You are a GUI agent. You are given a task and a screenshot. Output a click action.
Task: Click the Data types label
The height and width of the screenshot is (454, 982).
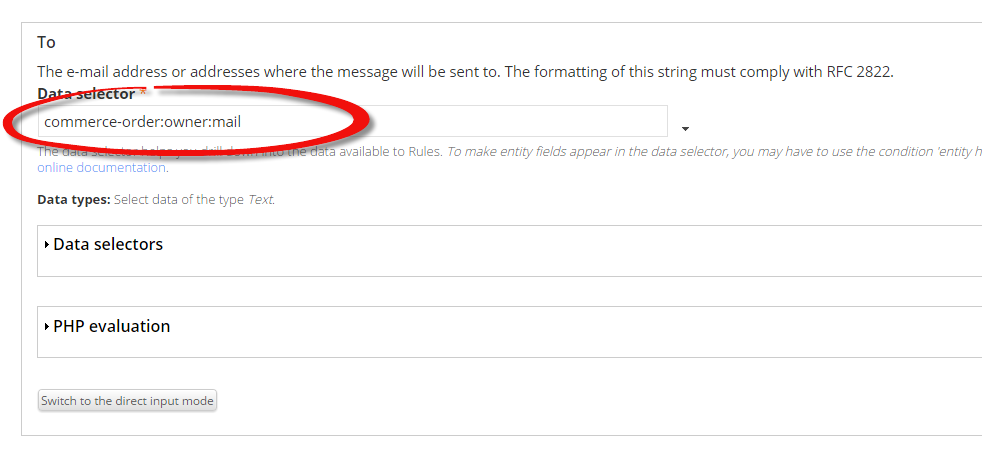pyautogui.click(x=74, y=200)
